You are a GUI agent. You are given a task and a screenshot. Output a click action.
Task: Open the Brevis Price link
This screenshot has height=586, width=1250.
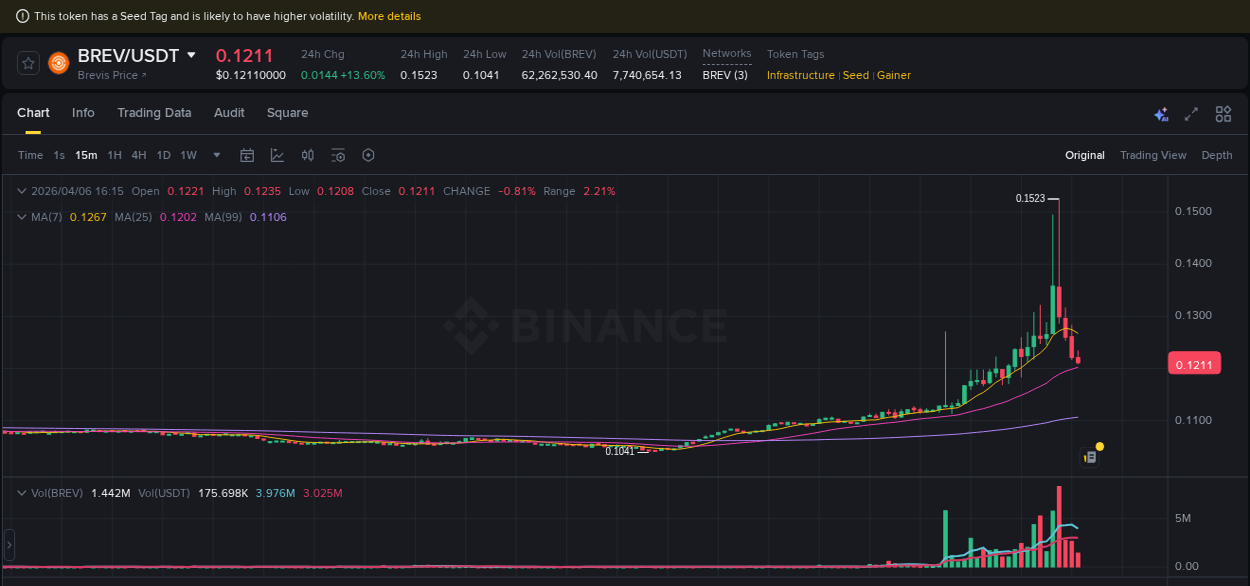(112, 75)
